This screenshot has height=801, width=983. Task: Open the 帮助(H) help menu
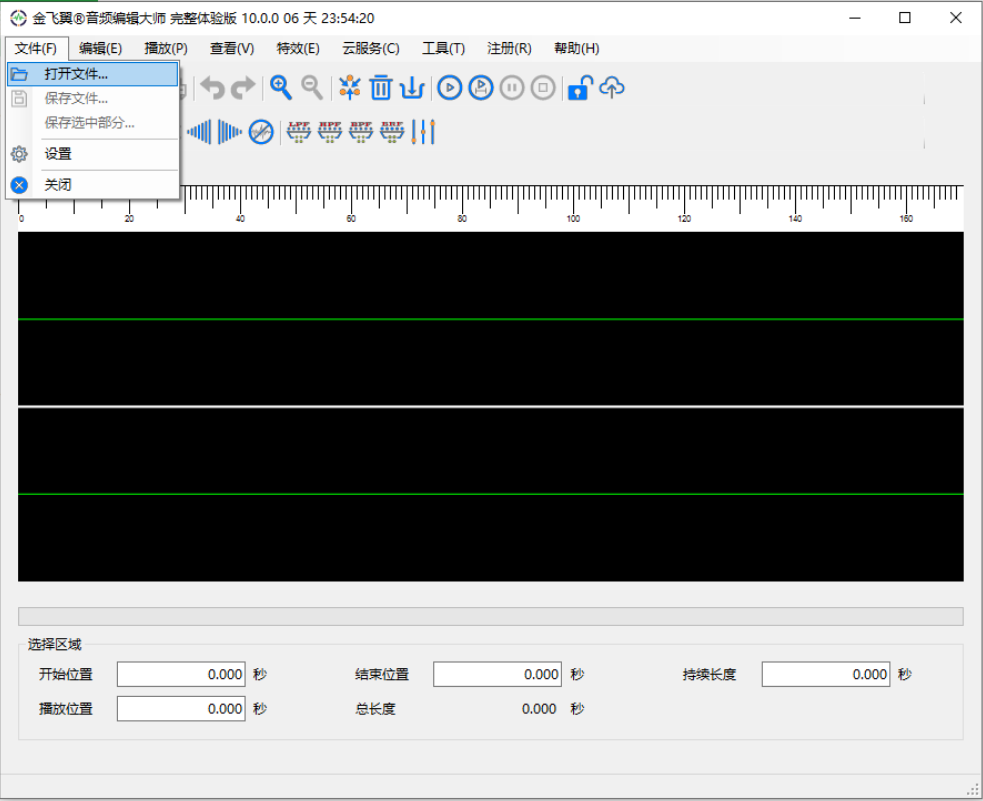pos(576,48)
